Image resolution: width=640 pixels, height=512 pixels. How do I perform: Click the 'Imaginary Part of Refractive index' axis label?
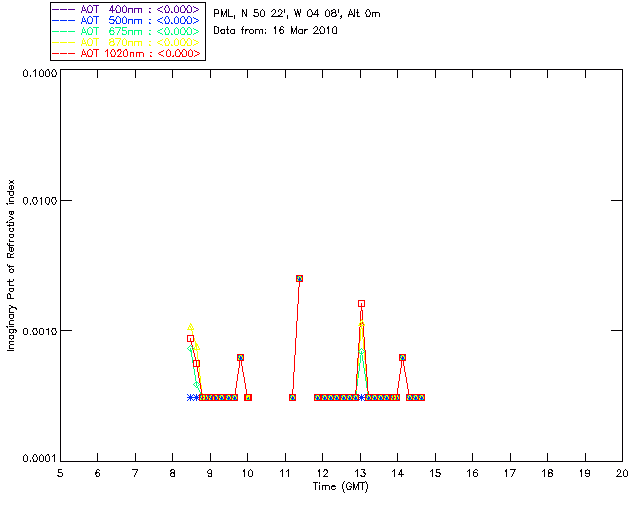pyautogui.click(x=11, y=265)
